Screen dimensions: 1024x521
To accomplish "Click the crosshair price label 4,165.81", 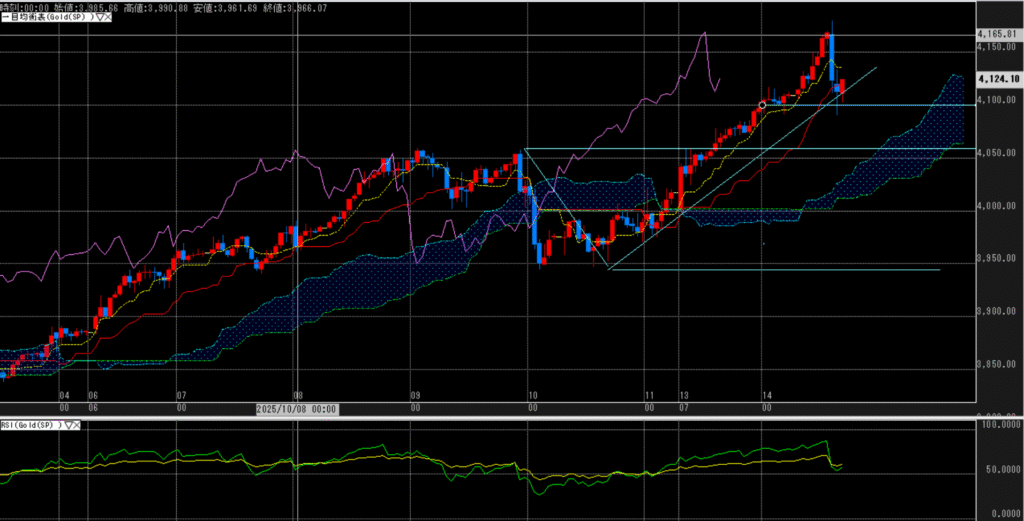I will tap(996, 34).
